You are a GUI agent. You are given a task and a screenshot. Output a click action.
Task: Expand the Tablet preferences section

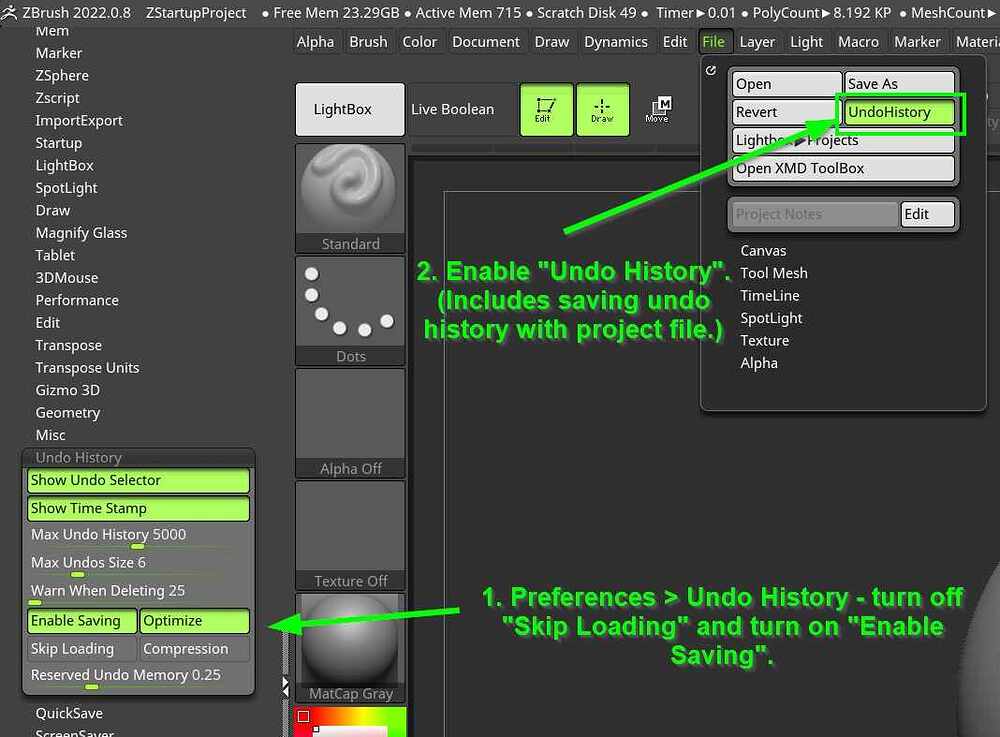tap(55, 255)
